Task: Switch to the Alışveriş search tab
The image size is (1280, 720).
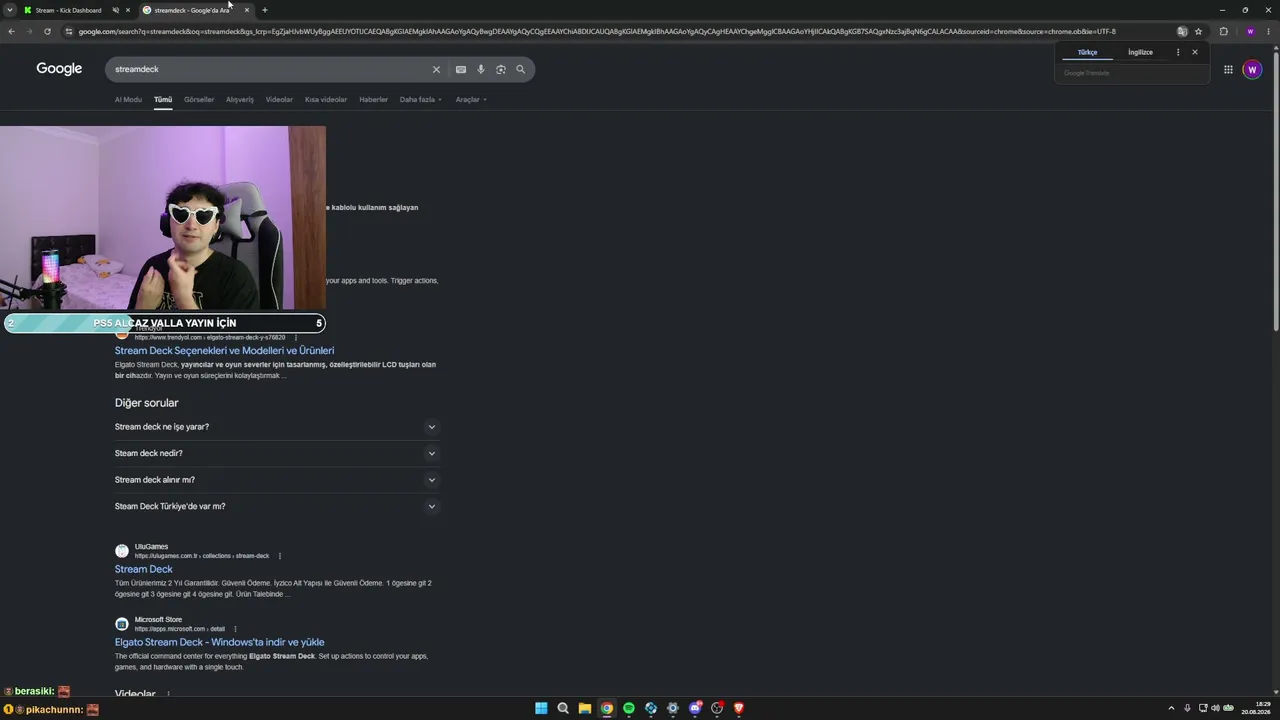Action: pos(240,99)
